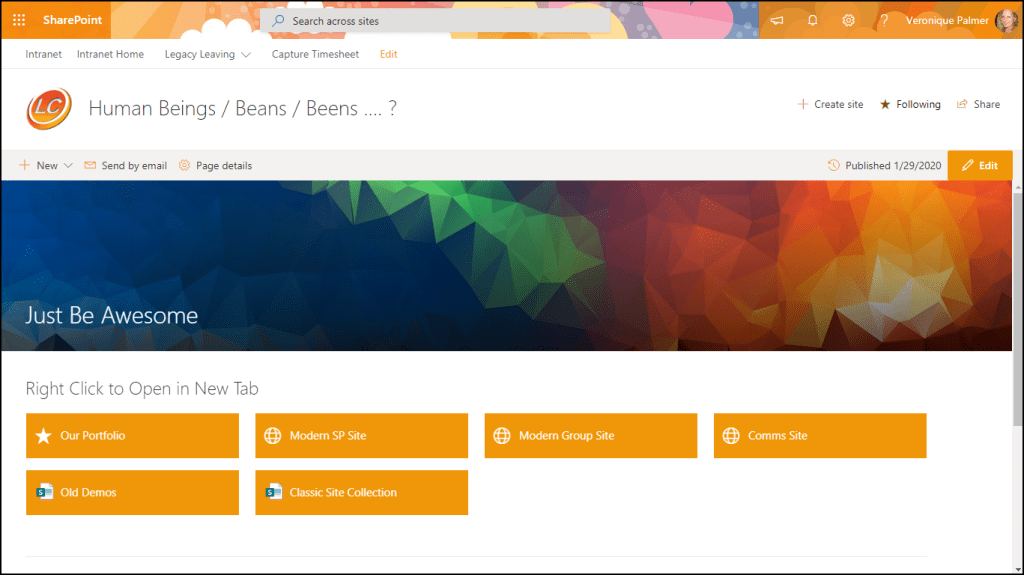Click the help question mark icon
The width and height of the screenshot is (1024, 575).
tap(883, 20)
